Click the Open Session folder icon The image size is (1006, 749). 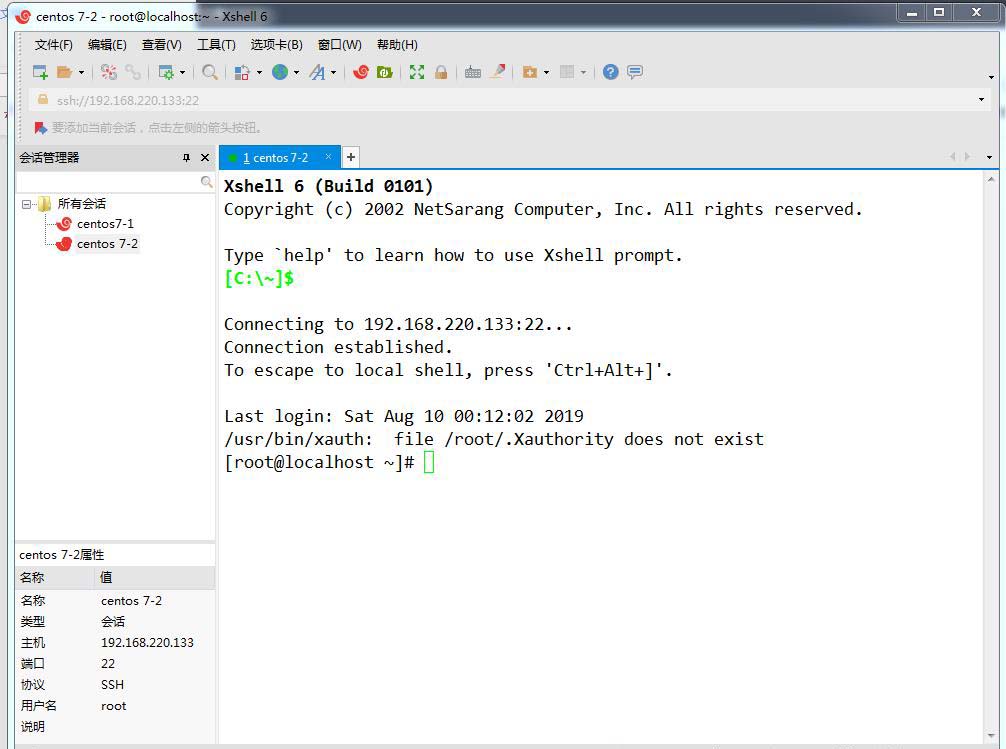[x=64, y=73]
